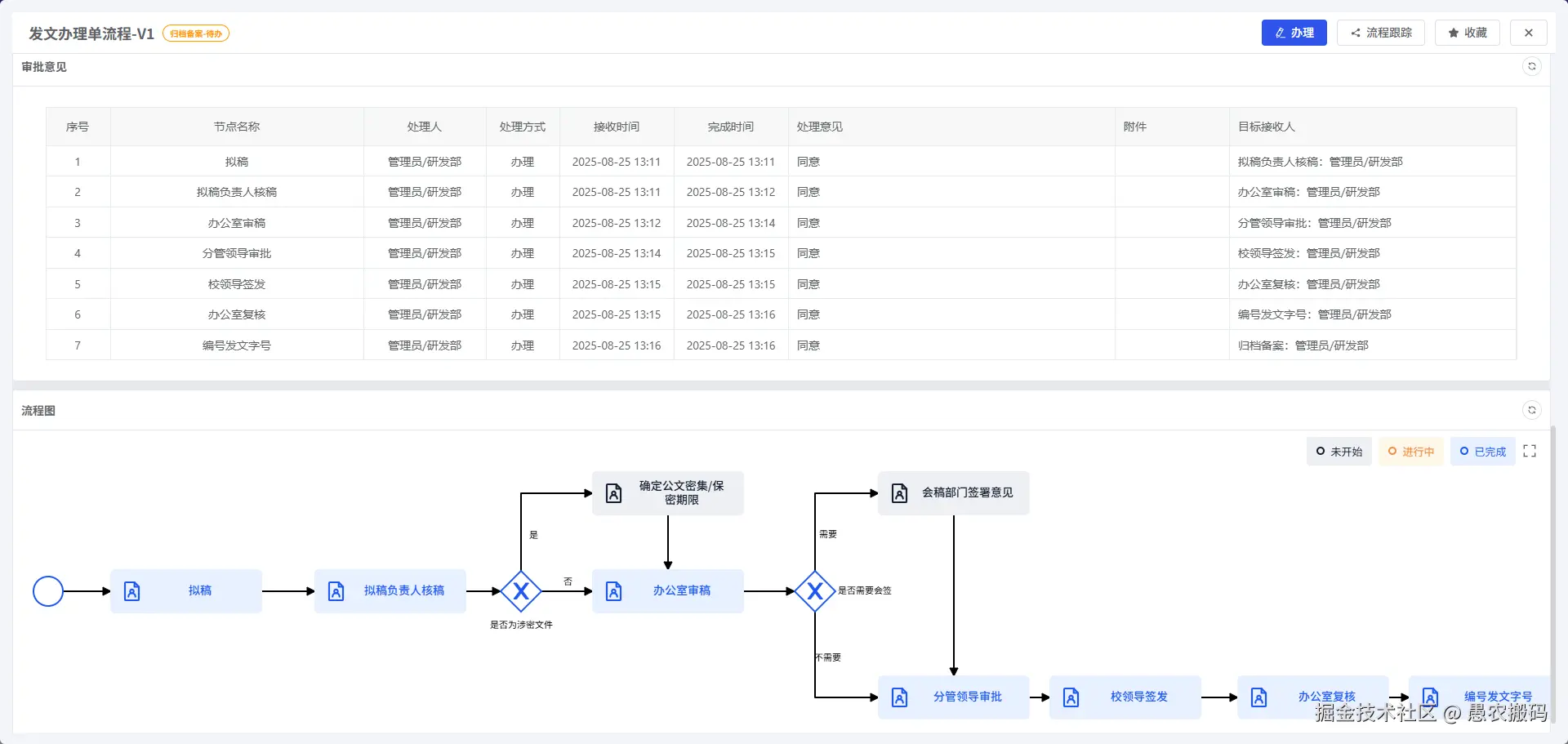Click target recipient 校领导签发：管理员/研发部
Screen dimensions: 1568x744
tap(1309, 253)
